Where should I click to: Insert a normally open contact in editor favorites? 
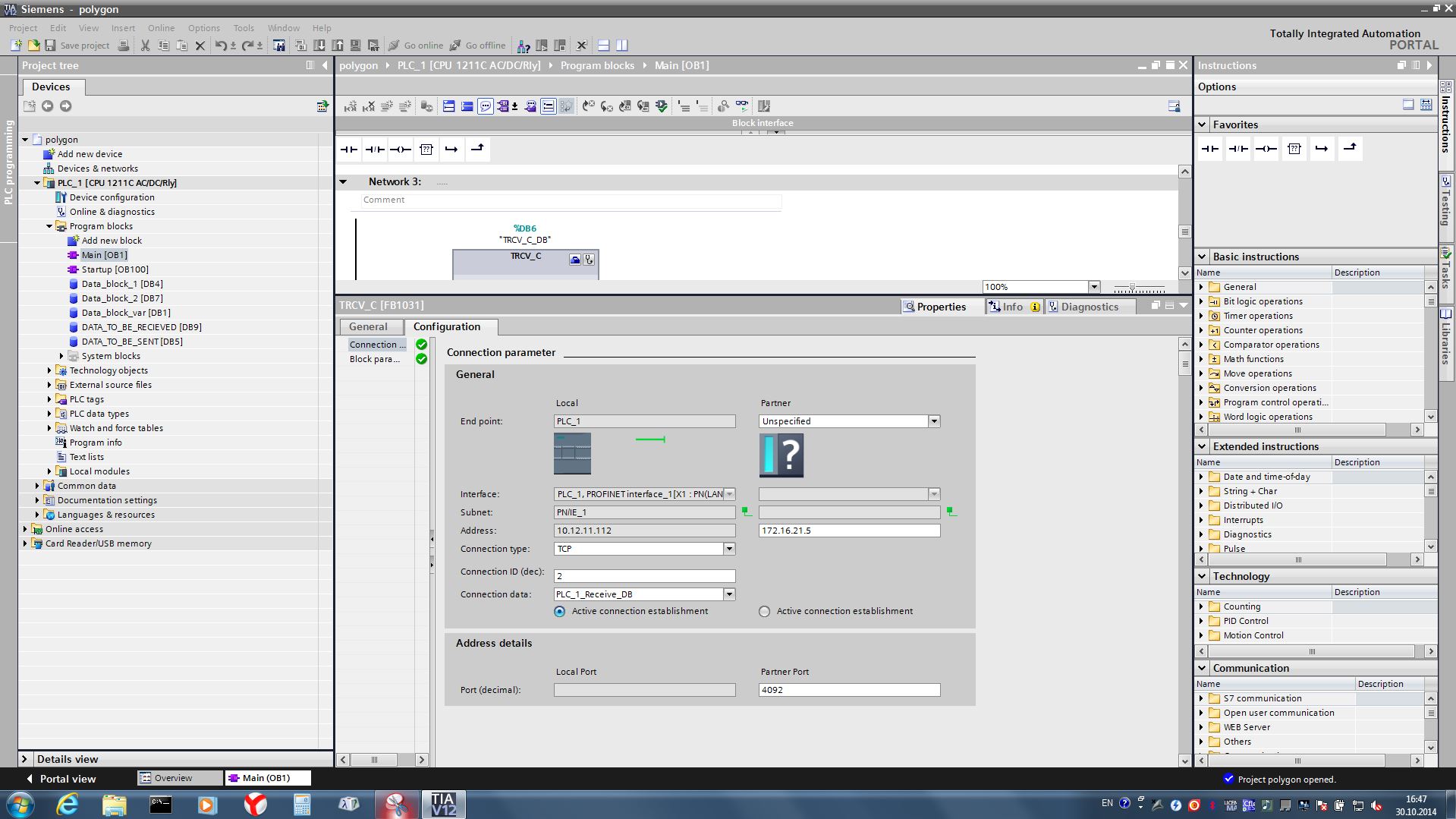[x=349, y=150]
